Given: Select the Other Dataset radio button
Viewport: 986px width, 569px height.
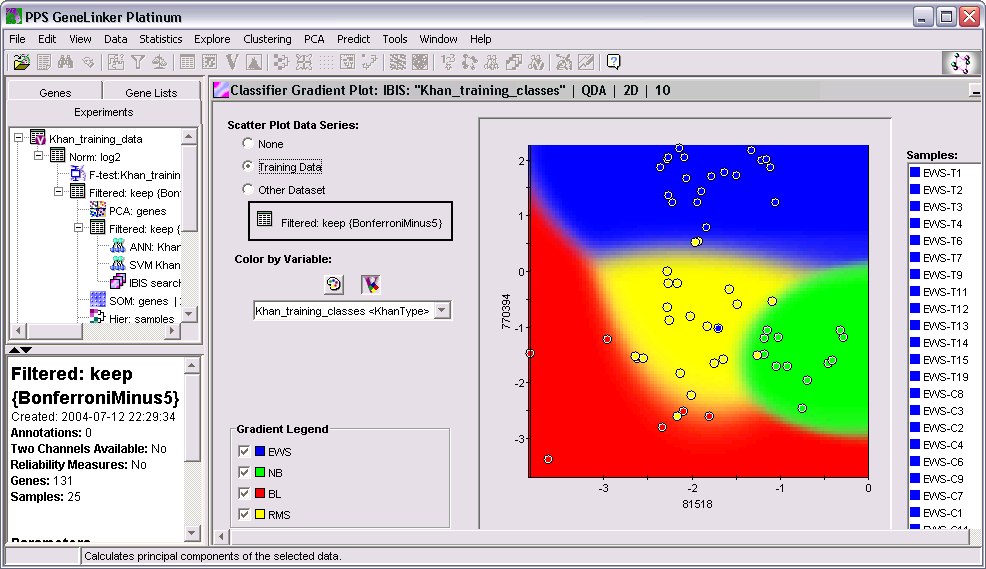Looking at the screenshot, I should [248, 189].
